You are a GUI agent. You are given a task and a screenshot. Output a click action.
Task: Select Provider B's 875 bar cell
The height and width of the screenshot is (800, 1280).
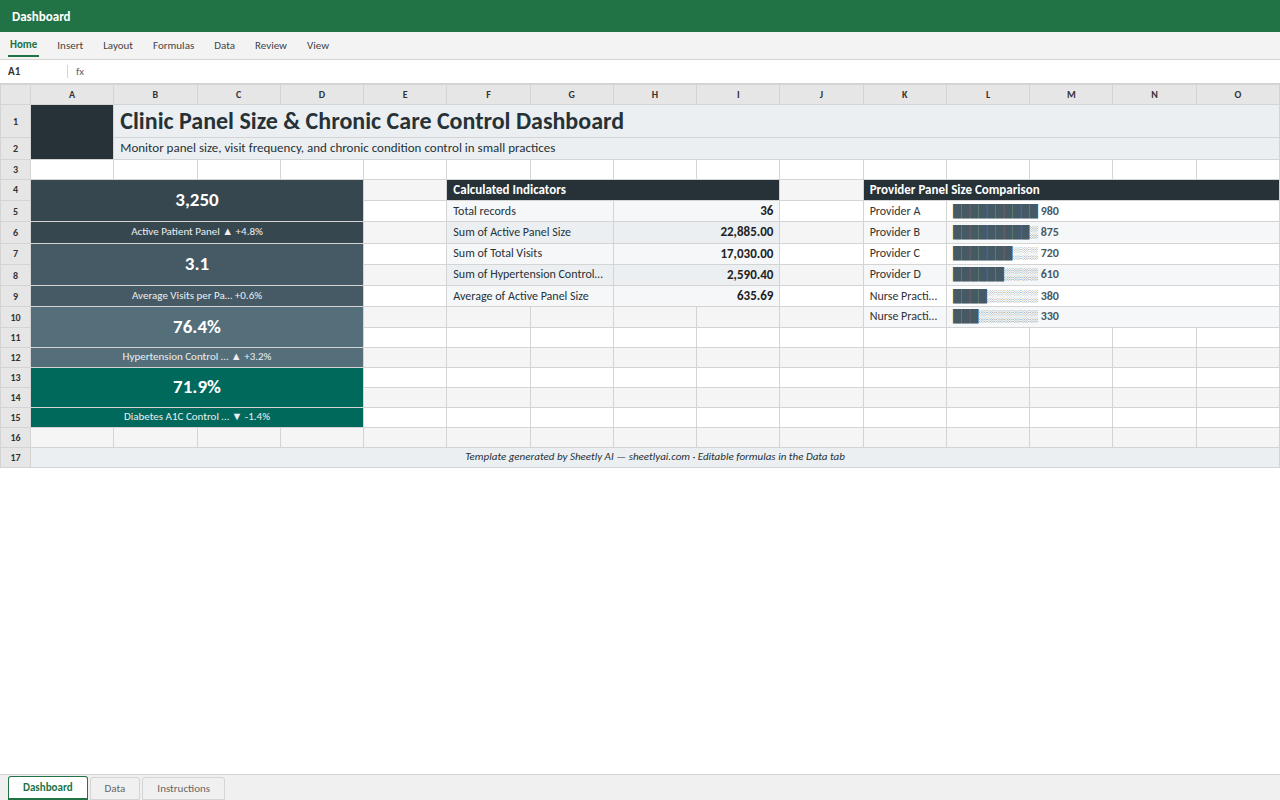tap(1113, 232)
